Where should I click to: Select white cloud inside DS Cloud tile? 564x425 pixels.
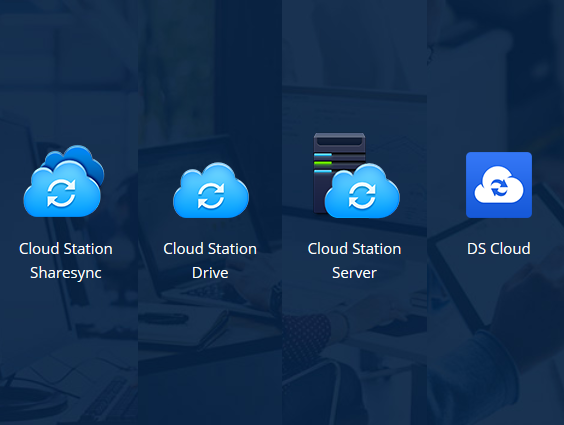[499, 185]
